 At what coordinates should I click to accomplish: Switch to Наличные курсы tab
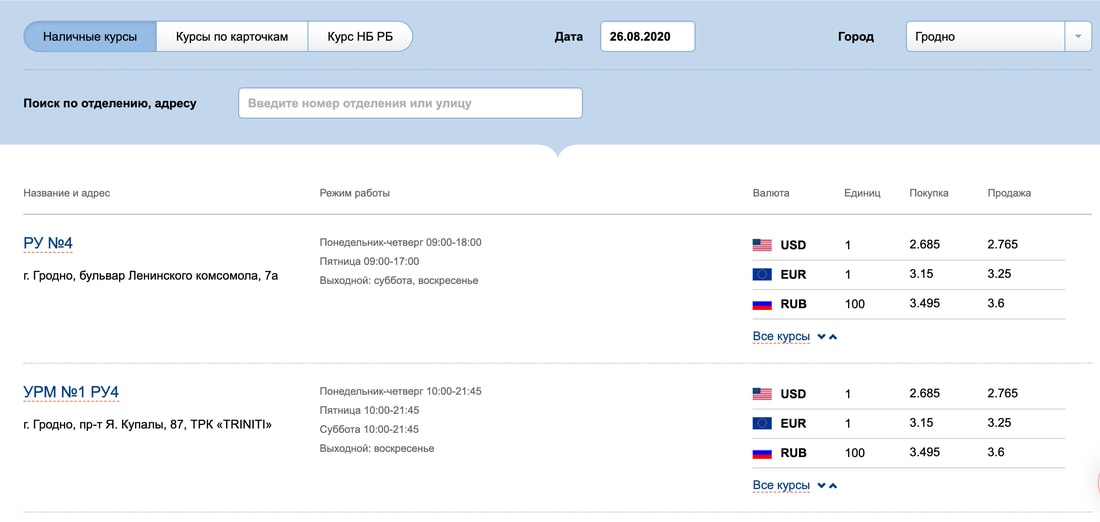pyautogui.click(x=90, y=37)
